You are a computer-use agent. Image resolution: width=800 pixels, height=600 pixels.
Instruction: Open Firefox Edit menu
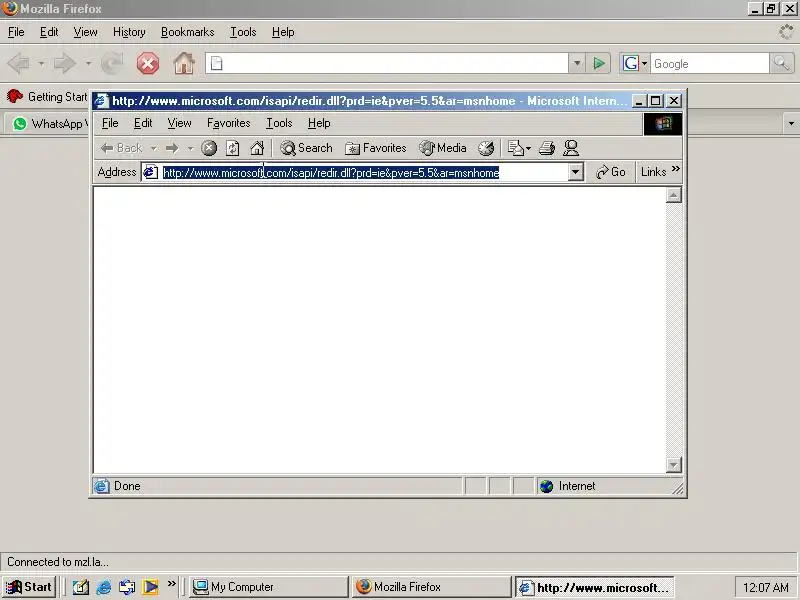[49, 32]
